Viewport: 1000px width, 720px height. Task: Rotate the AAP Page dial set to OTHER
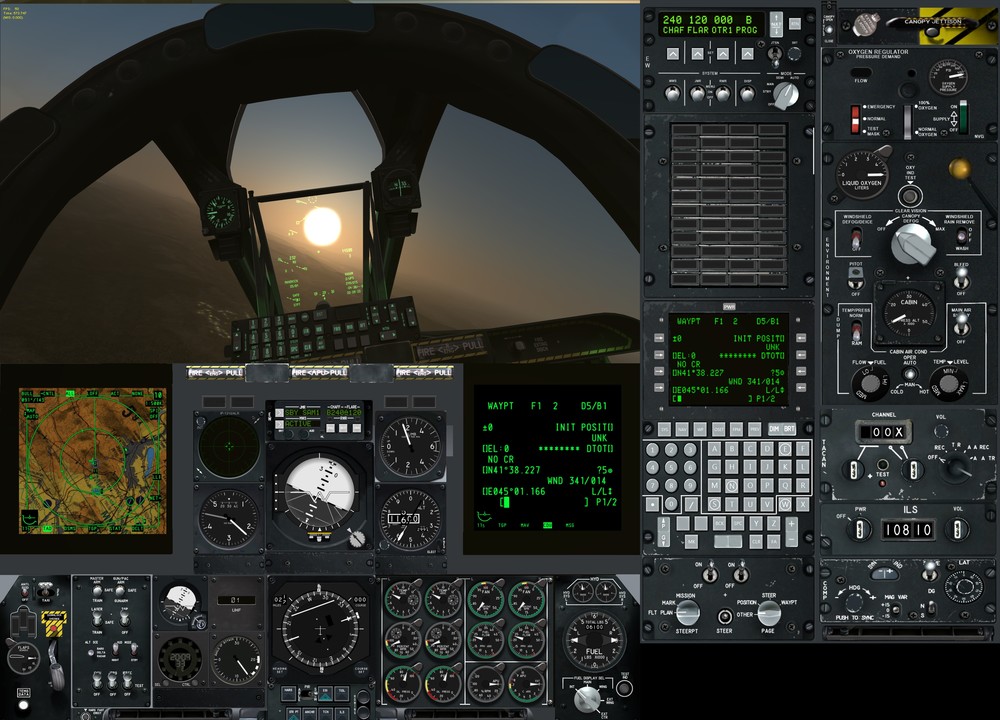click(768, 613)
